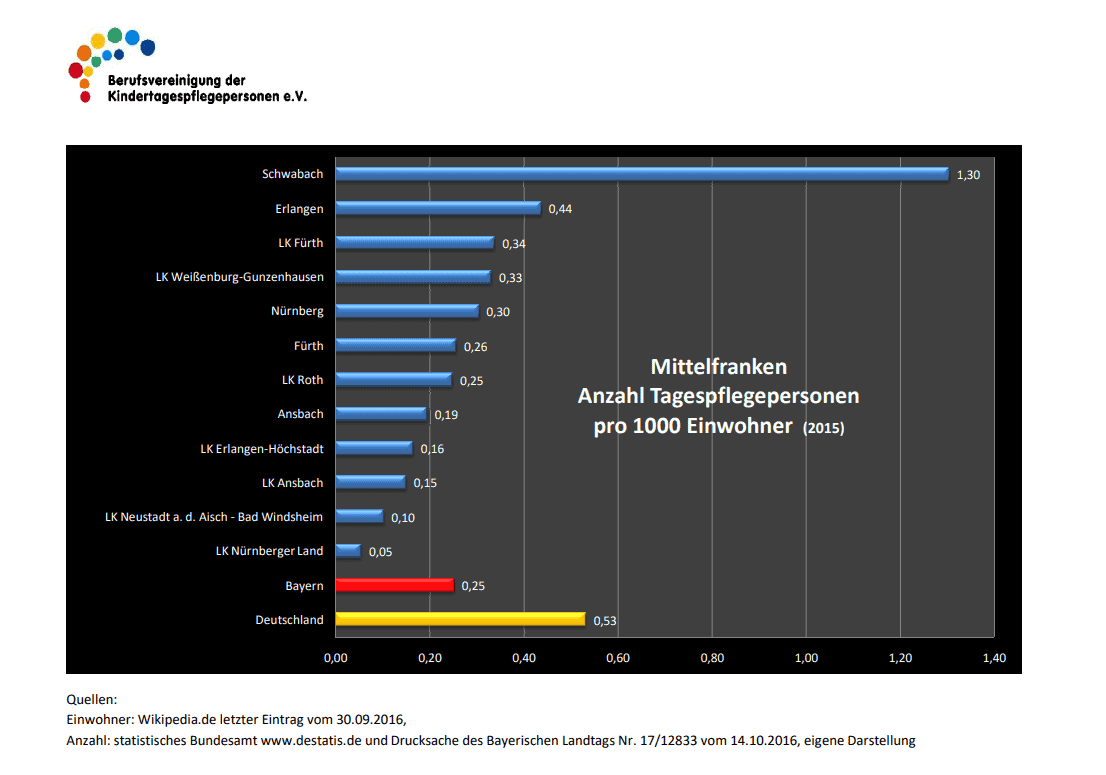Click the red Bayern bar
1106x775 pixels.
394,585
